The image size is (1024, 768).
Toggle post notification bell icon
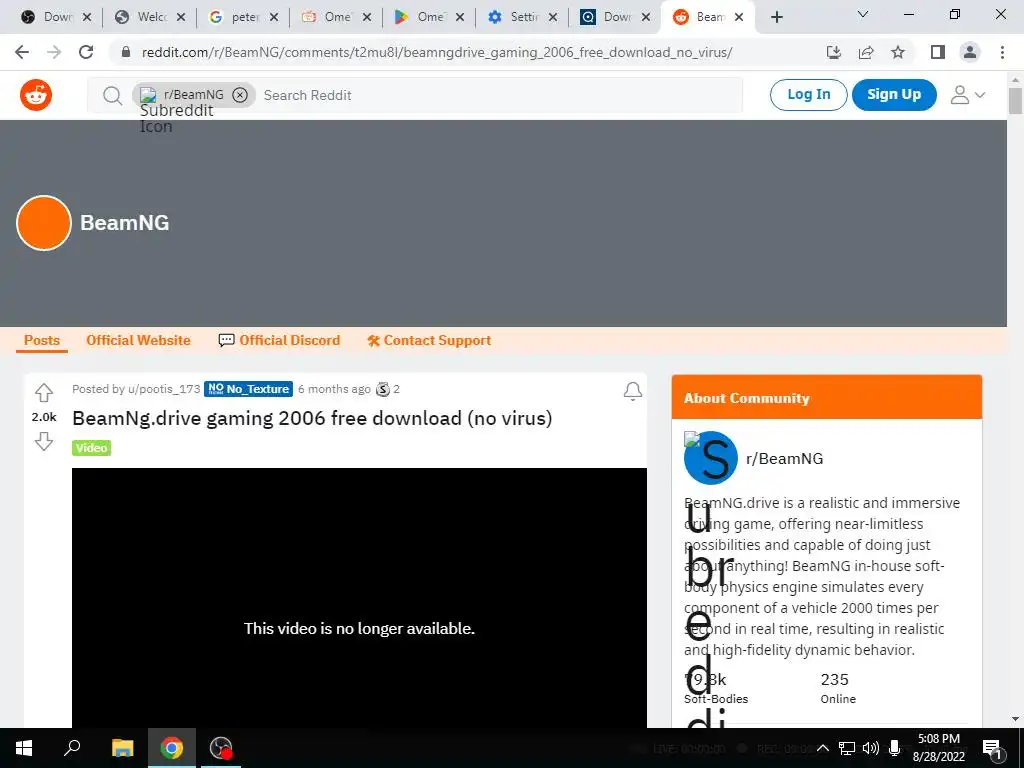click(x=632, y=391)
